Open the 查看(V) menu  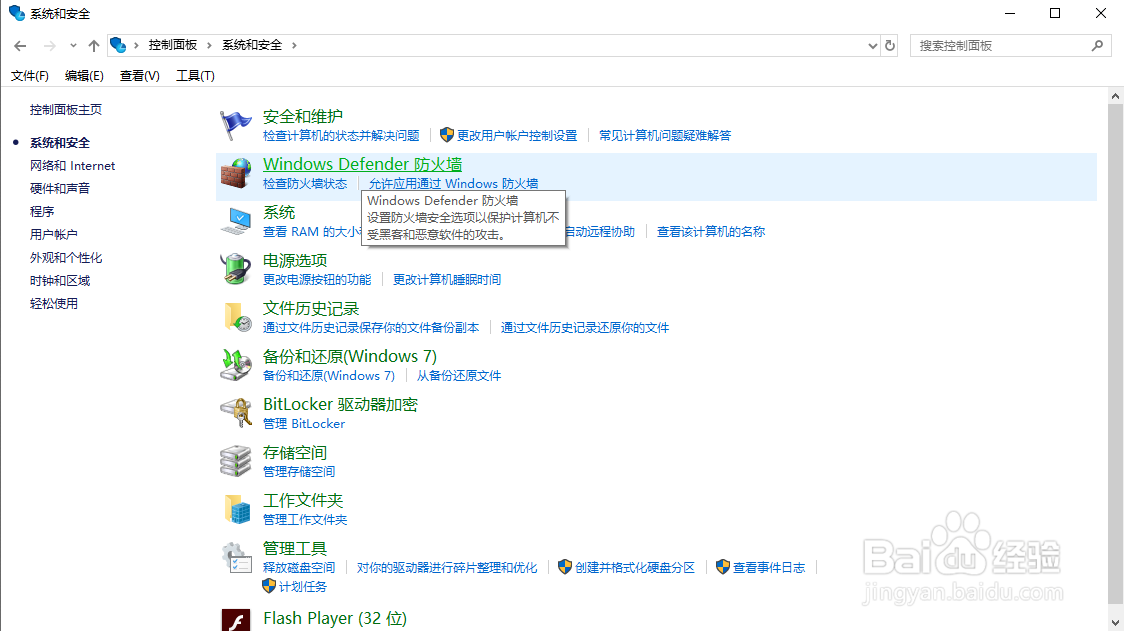click(x=140, y=75)
